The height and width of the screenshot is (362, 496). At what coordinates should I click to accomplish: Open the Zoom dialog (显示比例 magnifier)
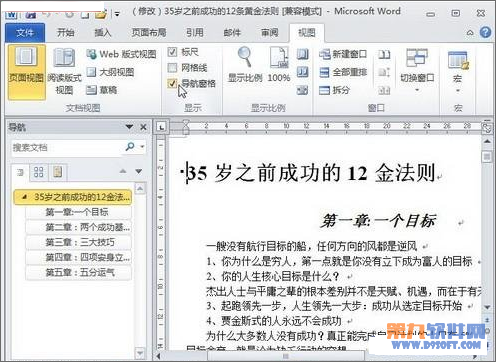pyautogui.click(x=245, y=65)
